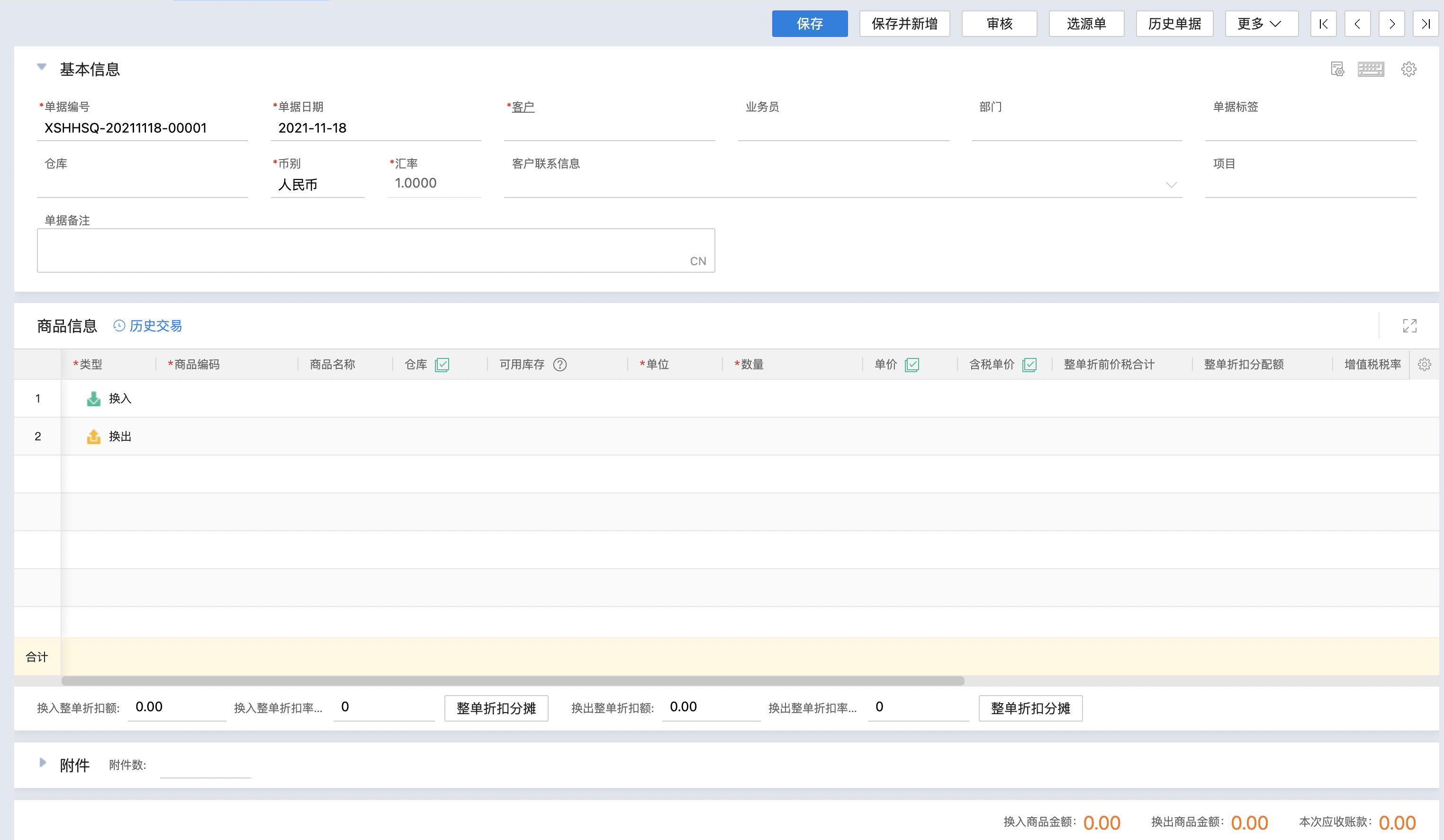Click the 可用库存 help question mark
Image resolution: width=1444 pixels, height=840 pixels.
pyautogui.click(x=560, y=364)
